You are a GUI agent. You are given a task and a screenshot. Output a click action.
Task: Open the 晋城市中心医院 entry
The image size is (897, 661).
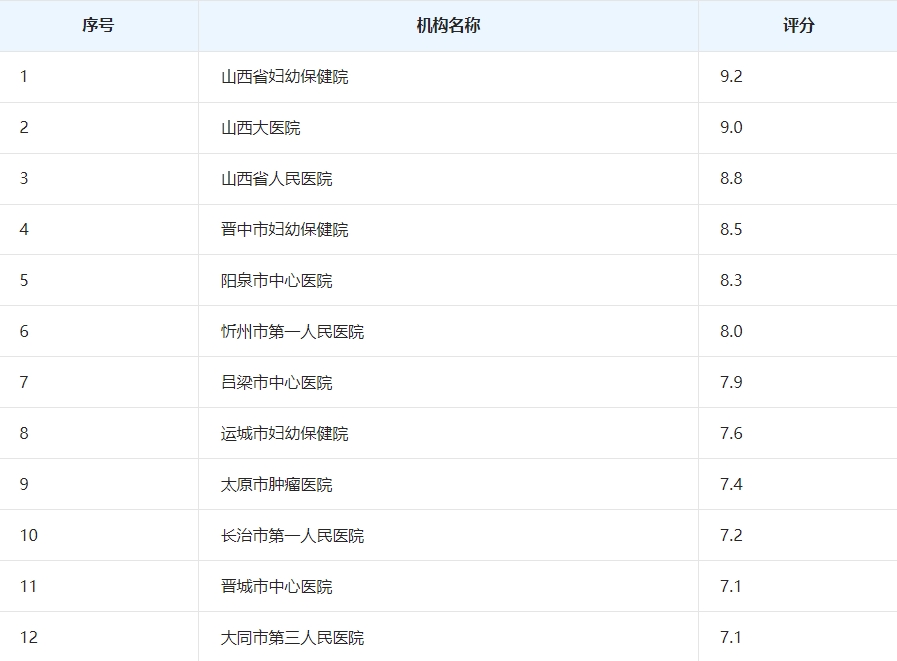tap(276, 587)
